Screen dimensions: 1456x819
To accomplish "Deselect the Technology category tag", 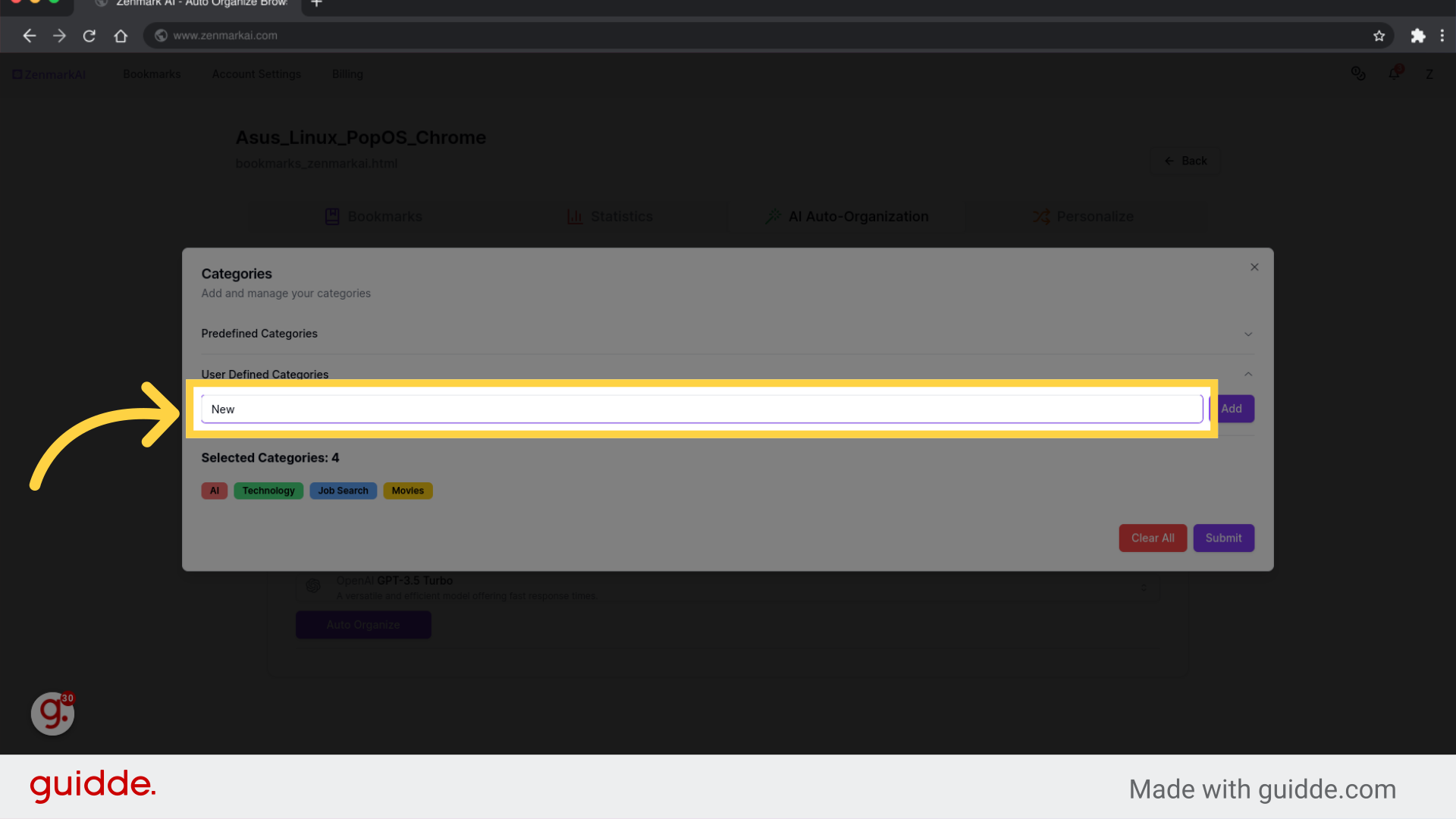I will pos(268,490).
